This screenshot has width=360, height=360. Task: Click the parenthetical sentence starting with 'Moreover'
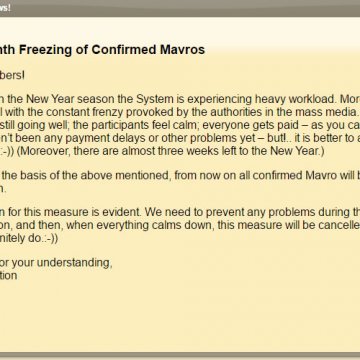click(170, 151)
